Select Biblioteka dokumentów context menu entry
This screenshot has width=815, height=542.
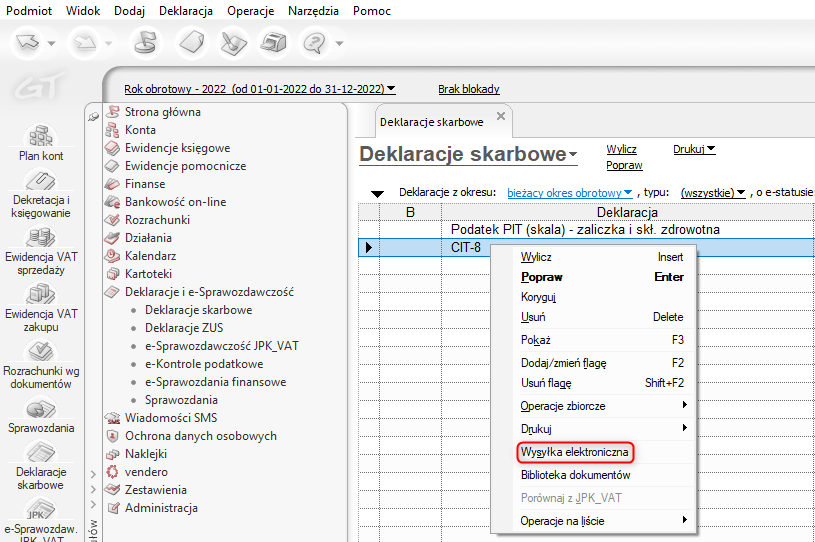click(x=575, y=475)
